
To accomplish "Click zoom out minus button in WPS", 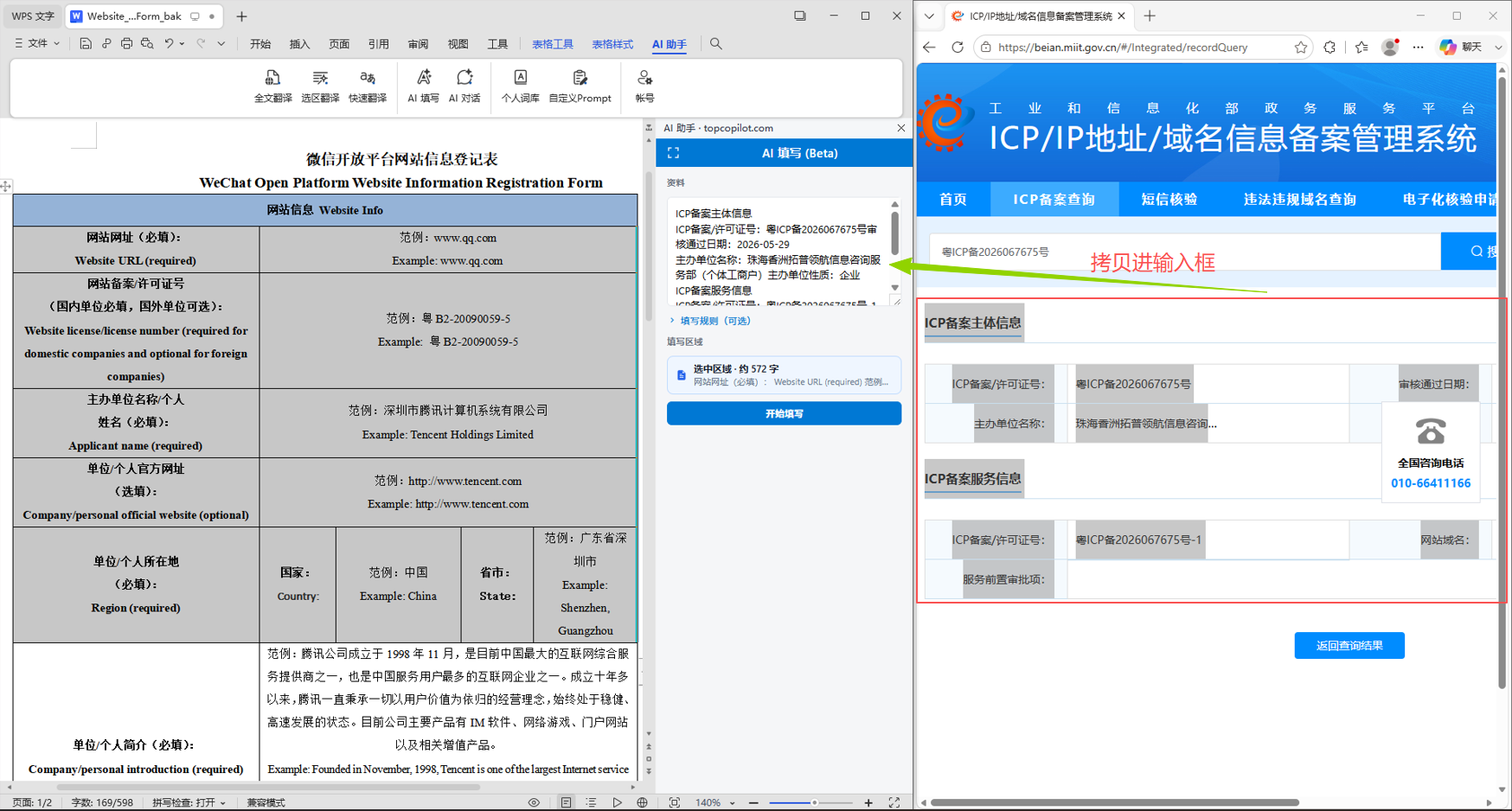I will [x=753, y=802].
